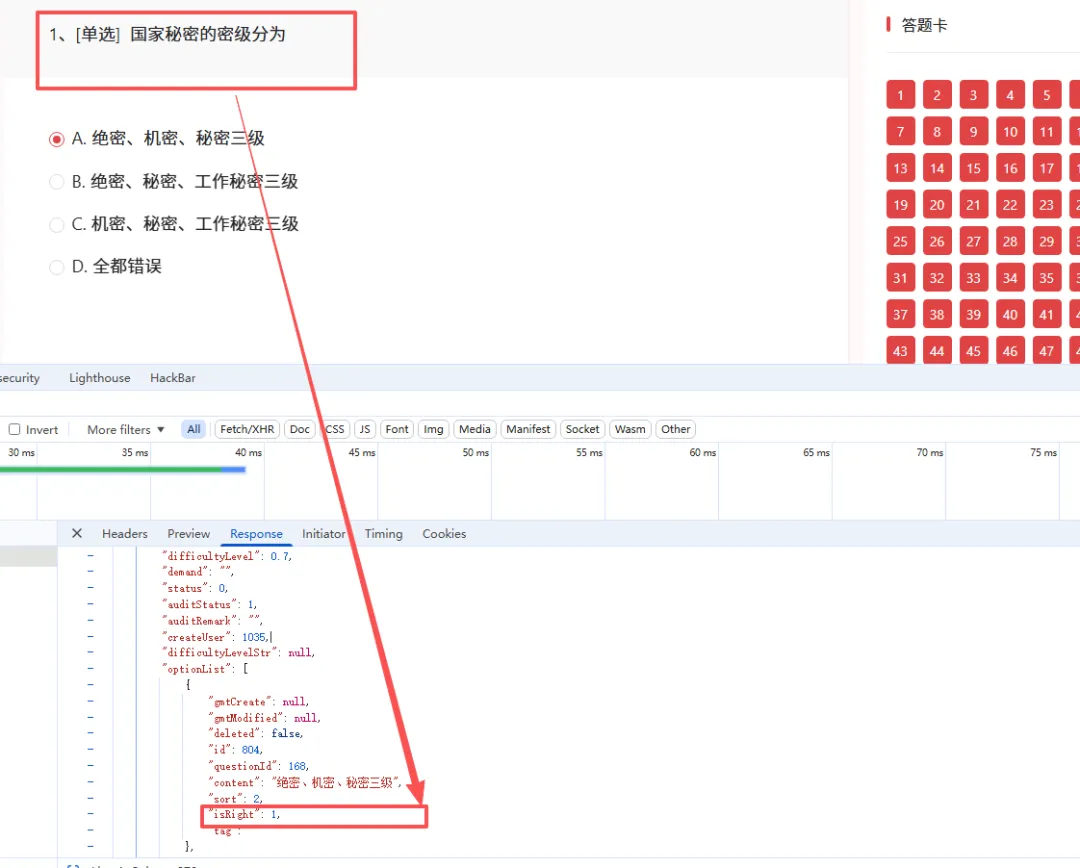Click the question text 国家秘密的密级分为
The height and width of the screenshot is (868, 1080).
tap(207, 34)
